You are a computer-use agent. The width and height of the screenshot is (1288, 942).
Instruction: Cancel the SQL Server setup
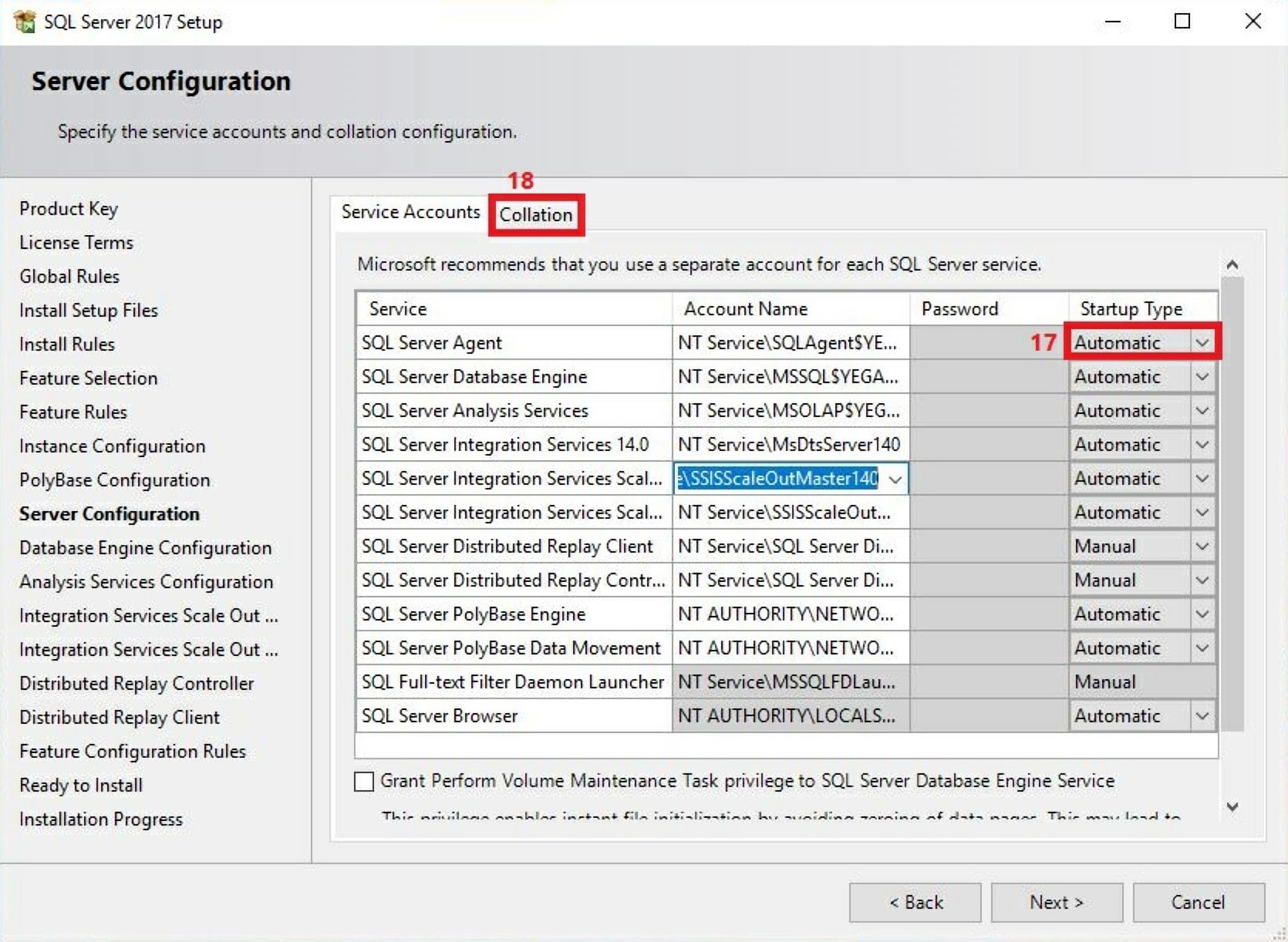pyautogui.click(x=1199, y=903)
